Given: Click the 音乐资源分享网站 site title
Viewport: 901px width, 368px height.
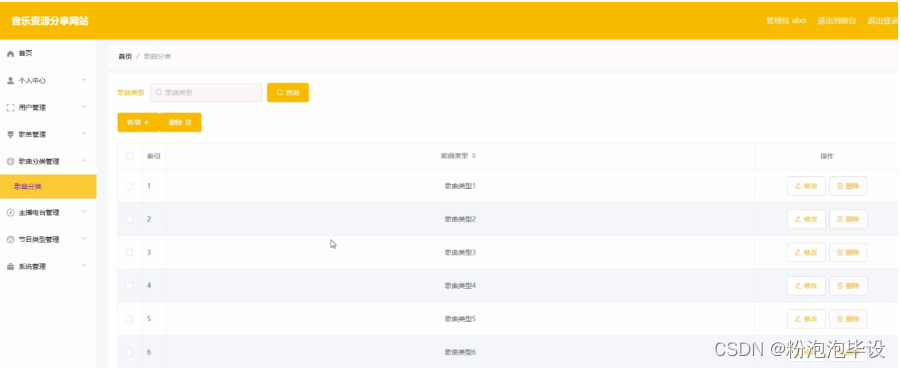Looking at the screenshot, I should [50, 21].
